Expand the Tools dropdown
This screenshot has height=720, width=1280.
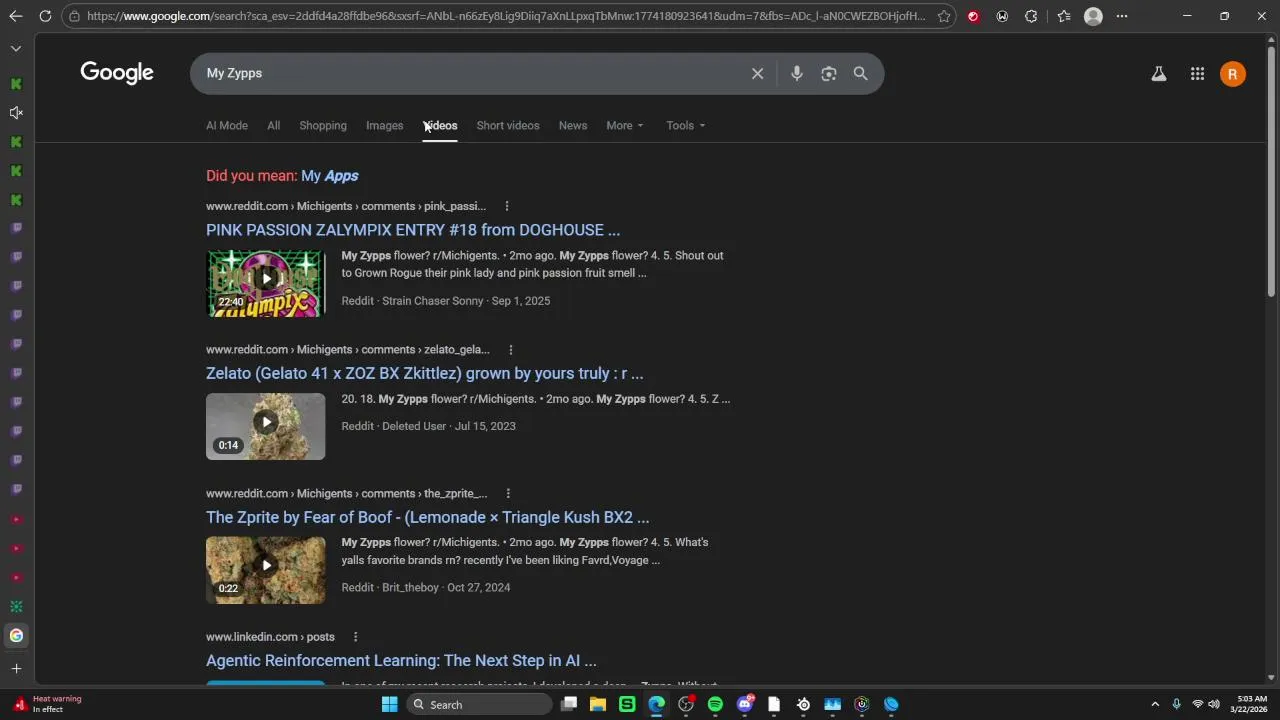(x=686, y=125)
